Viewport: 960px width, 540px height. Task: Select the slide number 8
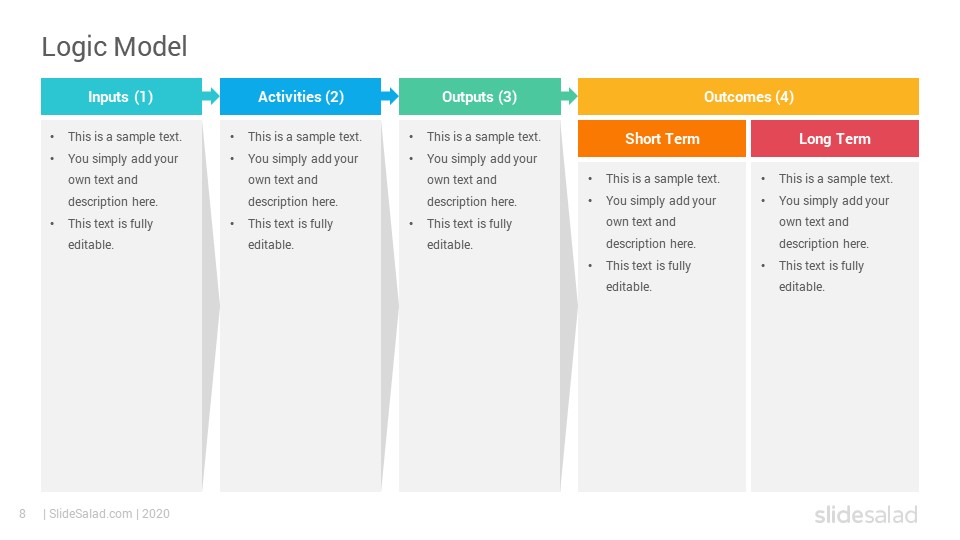[23, 514]
